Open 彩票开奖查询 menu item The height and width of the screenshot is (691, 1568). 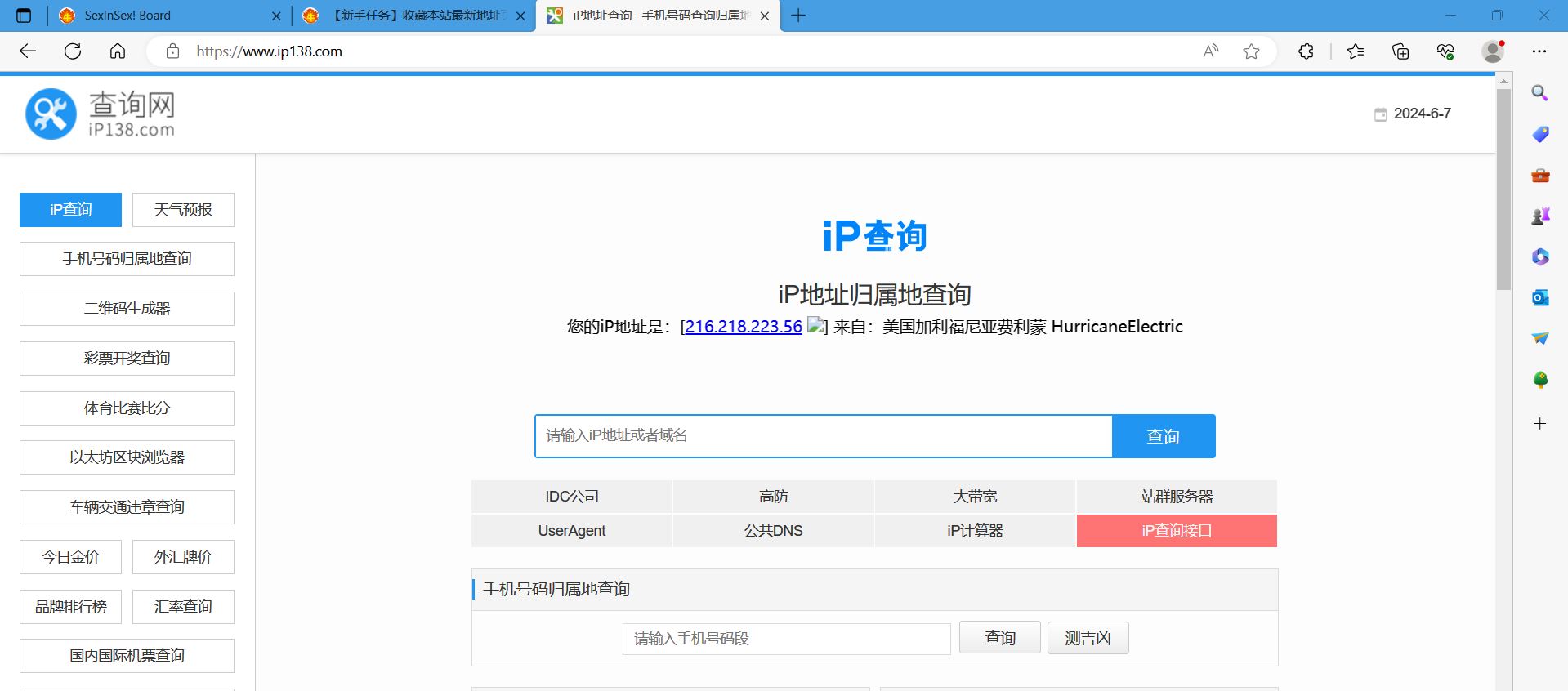point(127,359)
